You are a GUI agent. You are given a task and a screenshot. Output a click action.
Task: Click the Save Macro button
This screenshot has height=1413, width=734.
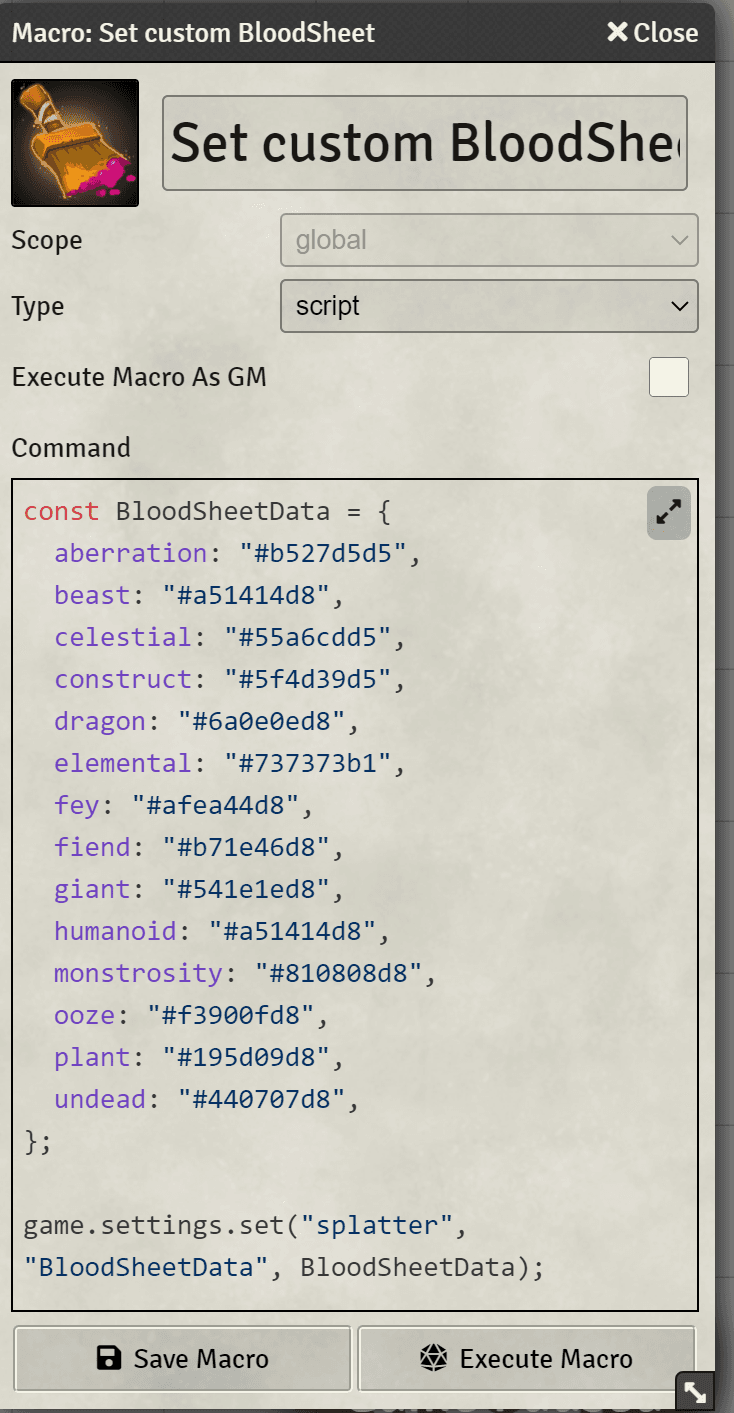183,1359
